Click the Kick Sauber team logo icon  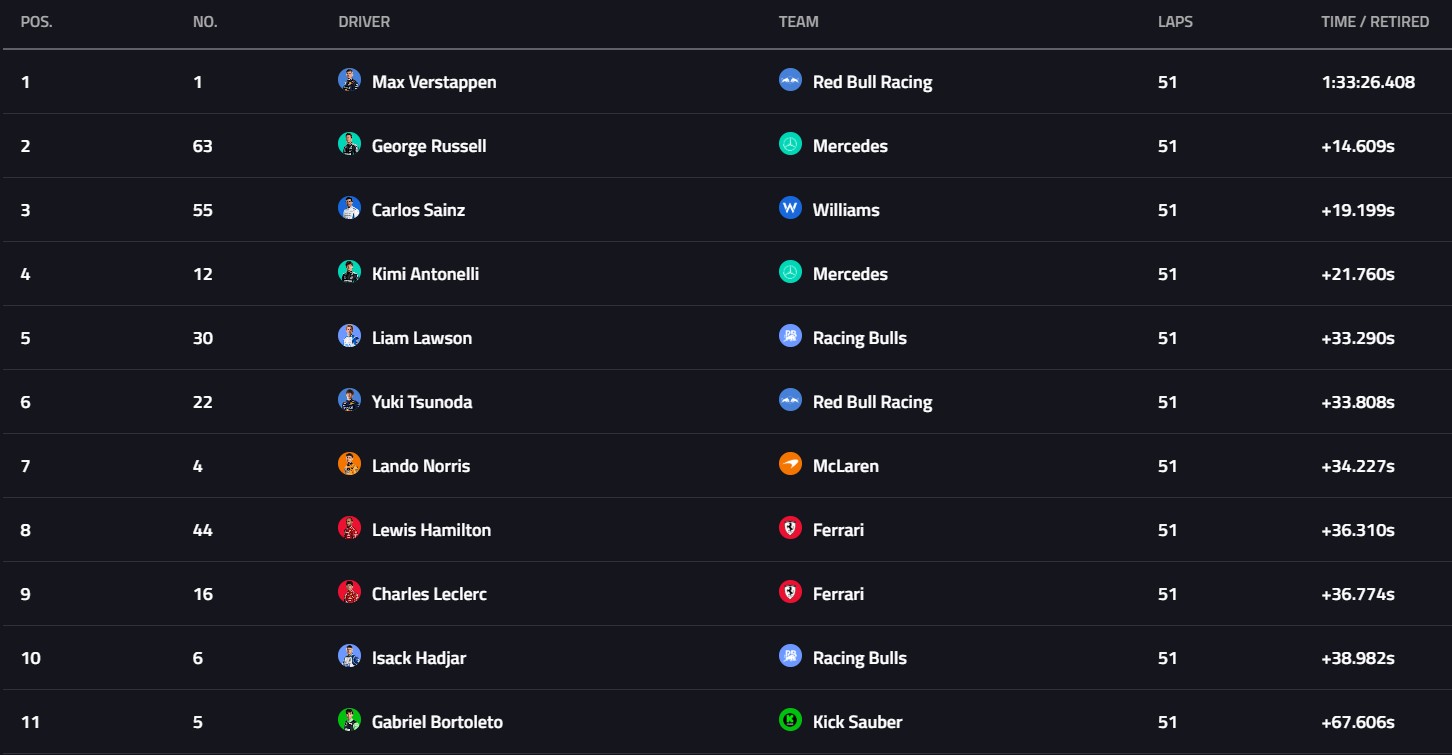[790, 720]
